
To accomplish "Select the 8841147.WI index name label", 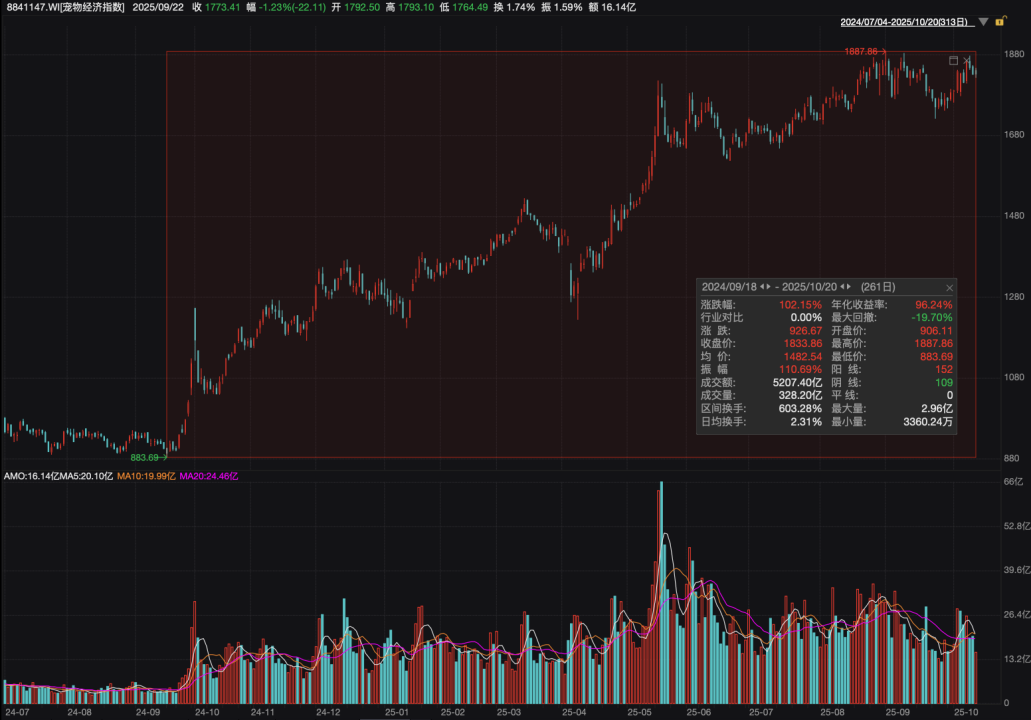I will point(65,7).
